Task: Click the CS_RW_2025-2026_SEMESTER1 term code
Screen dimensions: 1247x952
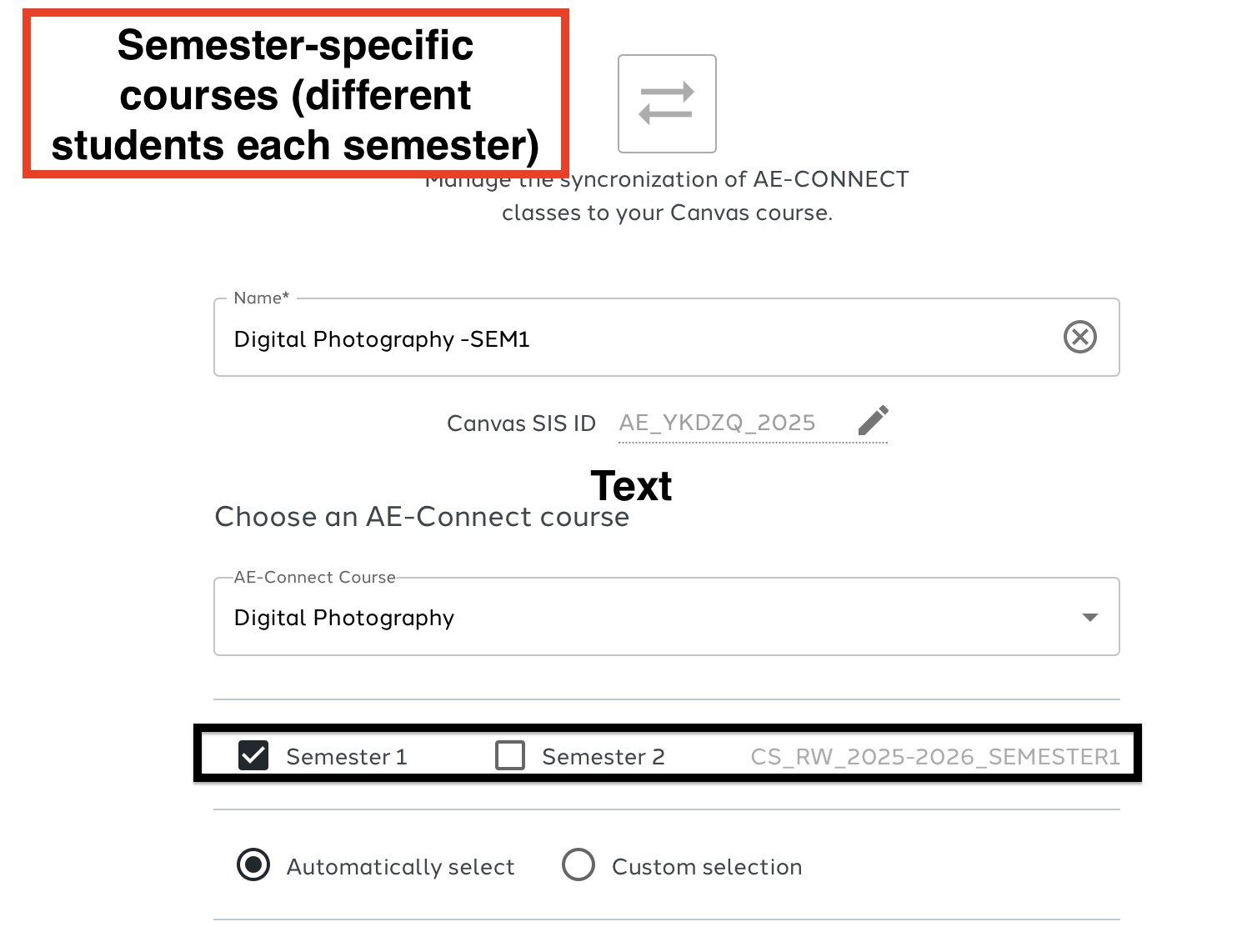Action: tap(934, 757)
